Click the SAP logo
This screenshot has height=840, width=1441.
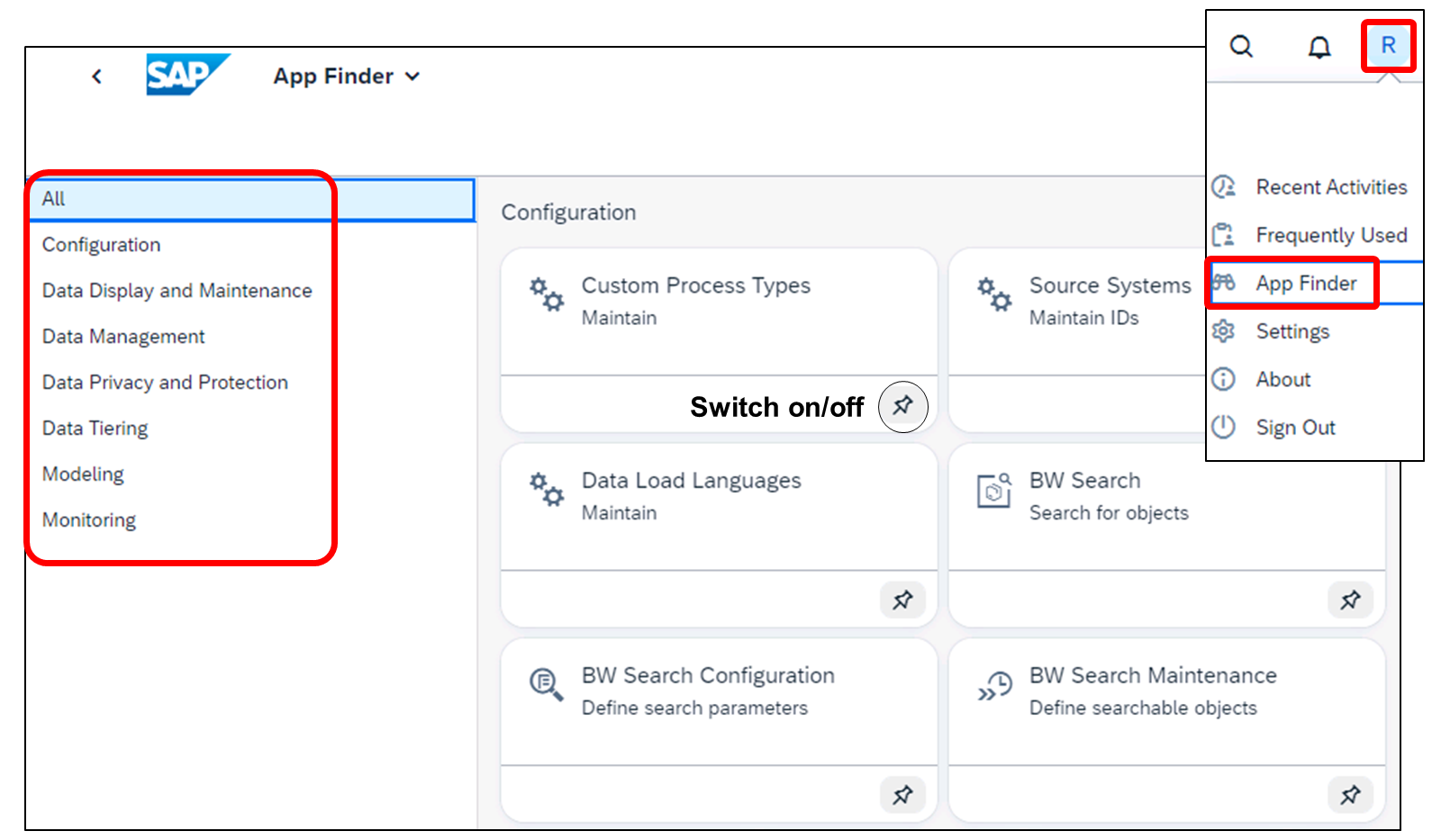(187, 75)
